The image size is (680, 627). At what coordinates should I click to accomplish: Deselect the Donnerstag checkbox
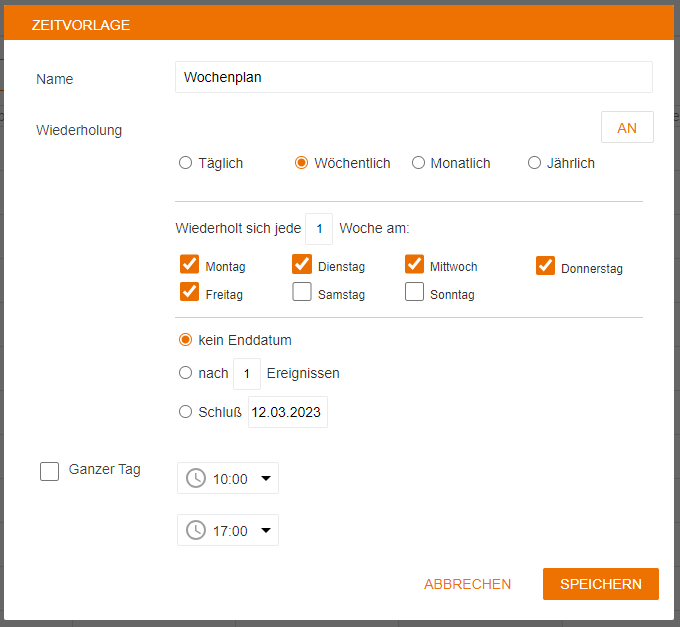(x=545, y=265)
